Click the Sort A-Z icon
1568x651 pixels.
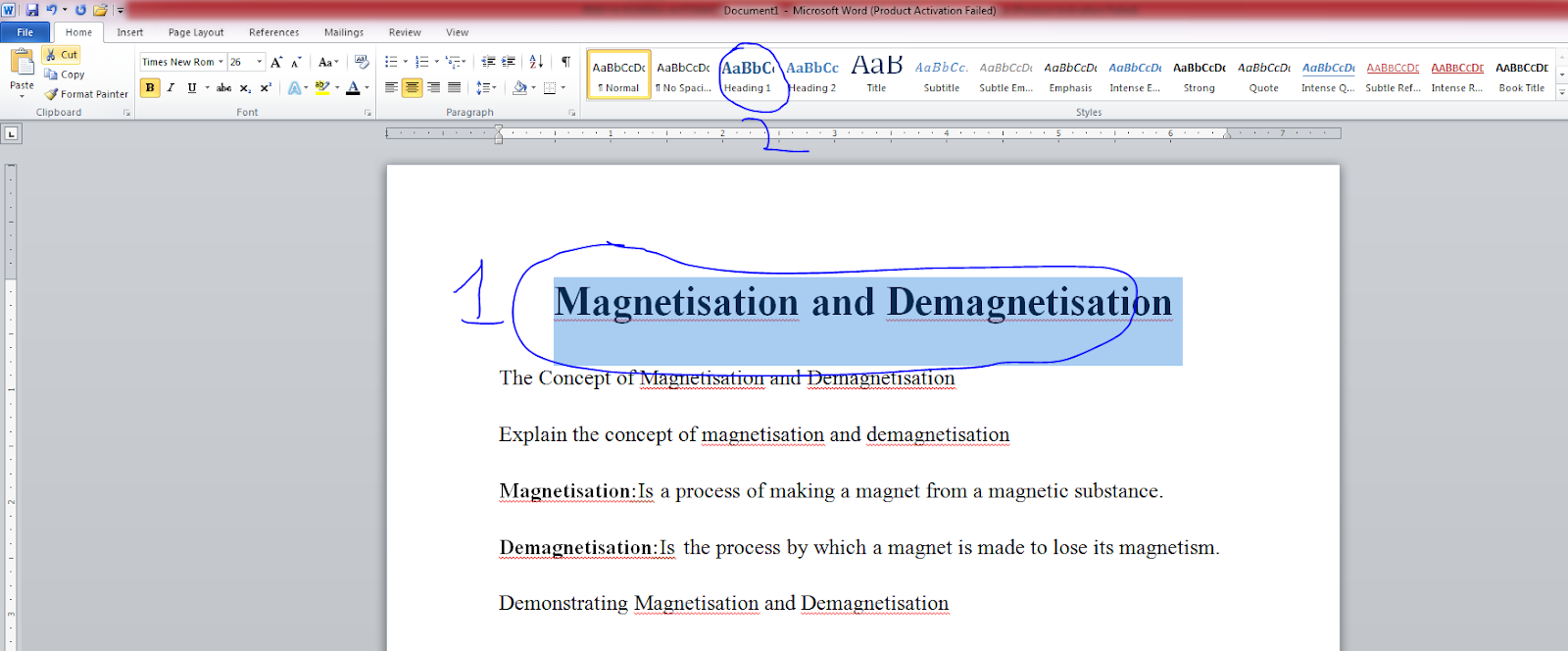pos(536,62)
